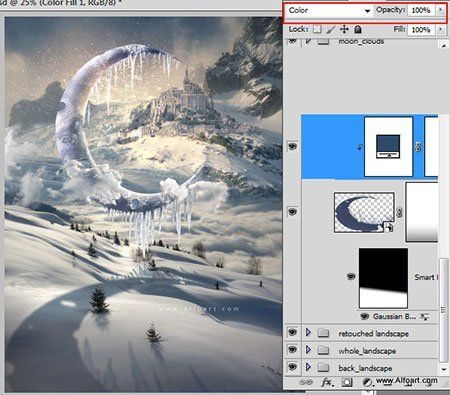Hide the moon smart object layer

pos(292,212)
